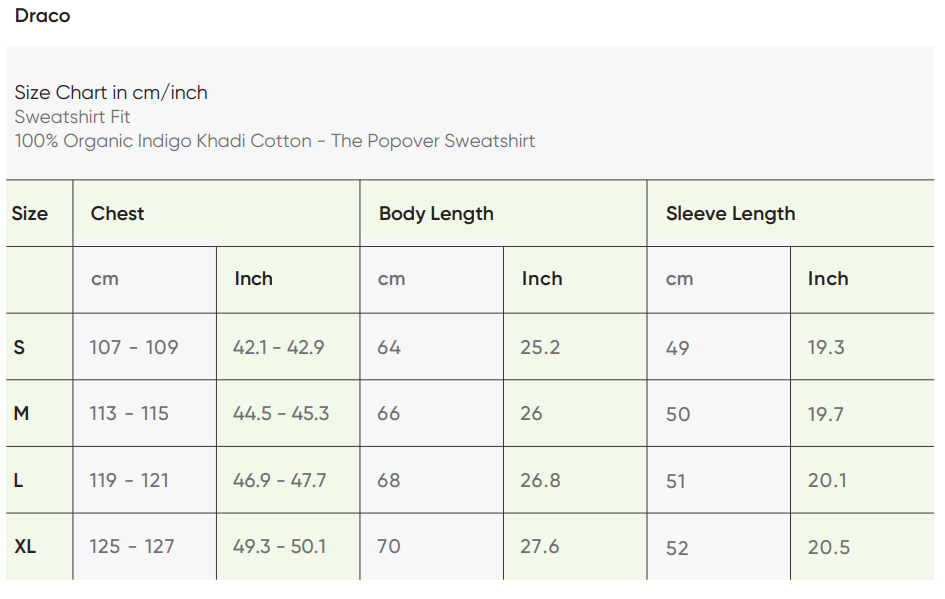945x599 pixels.
Task: Click the 19.3 sleeve length inch cell
Action: [826, 348]
